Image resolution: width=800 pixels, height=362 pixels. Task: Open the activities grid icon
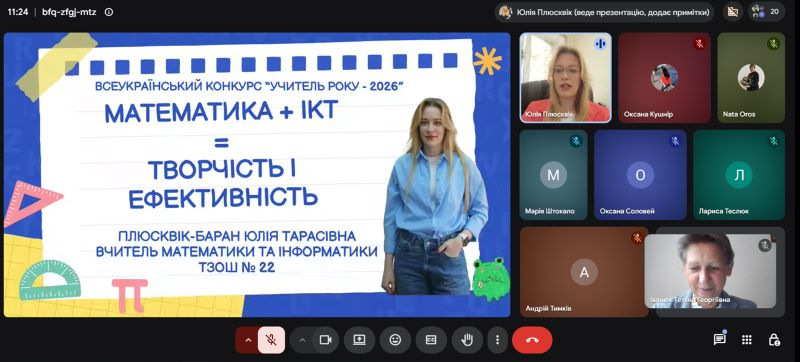(x=746, y=340)
